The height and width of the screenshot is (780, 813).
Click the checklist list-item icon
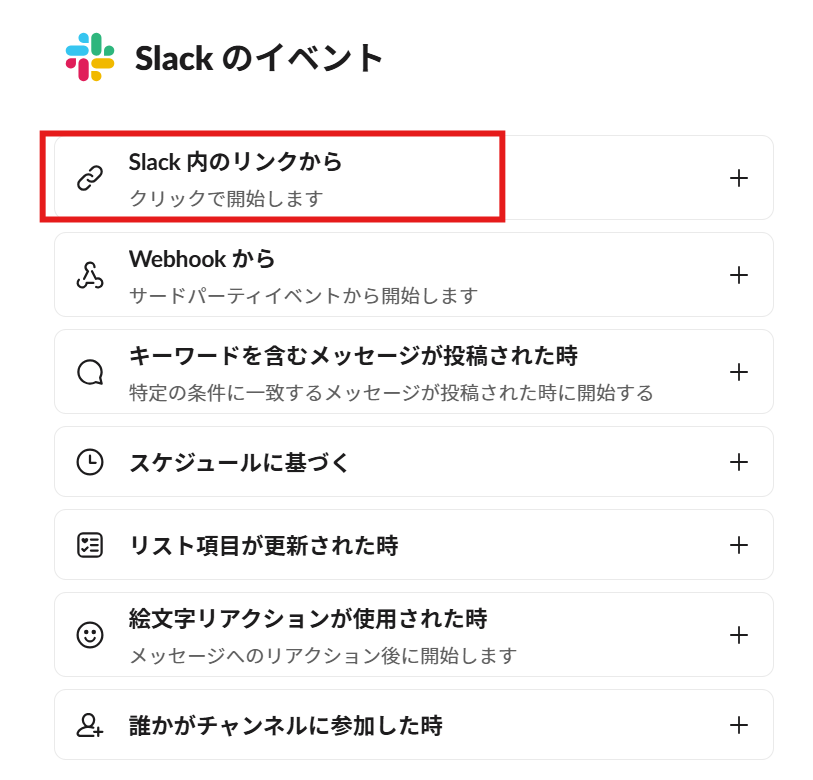pyautogui.click(x=90, y=545)
